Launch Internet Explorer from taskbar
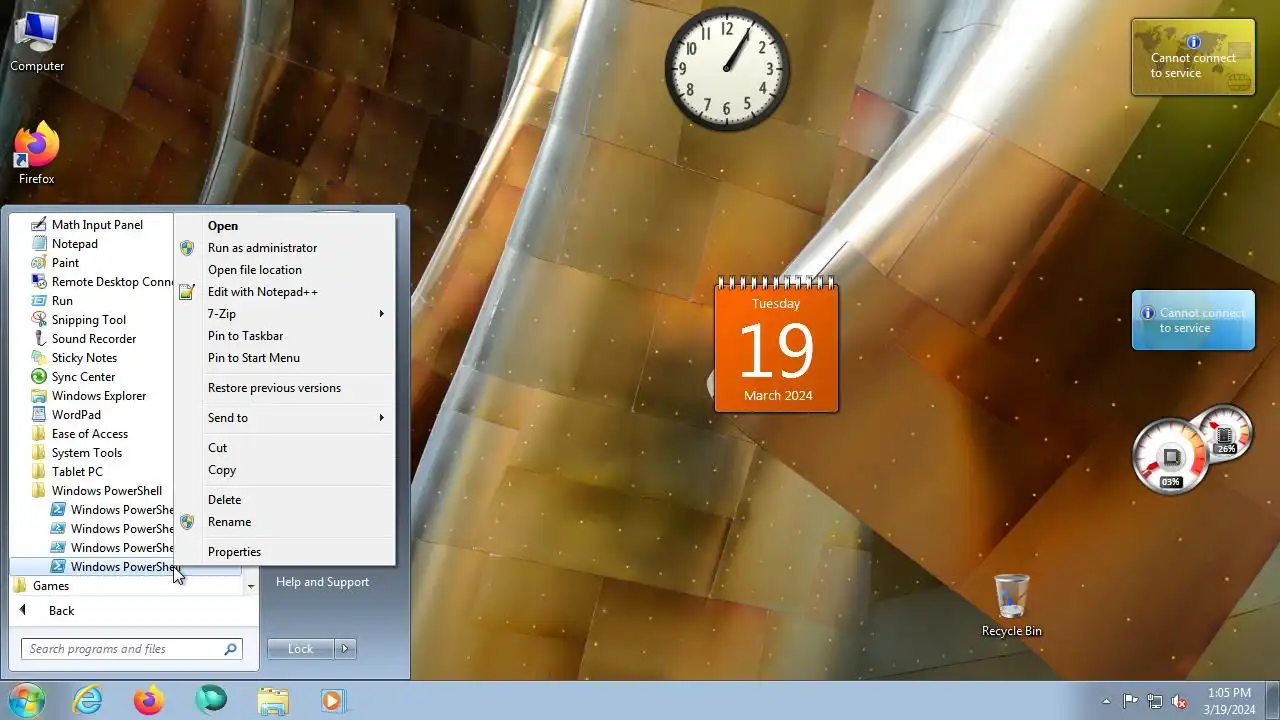Image resolution: width=1280 pixels, height=720 pixels. [88, 701]
